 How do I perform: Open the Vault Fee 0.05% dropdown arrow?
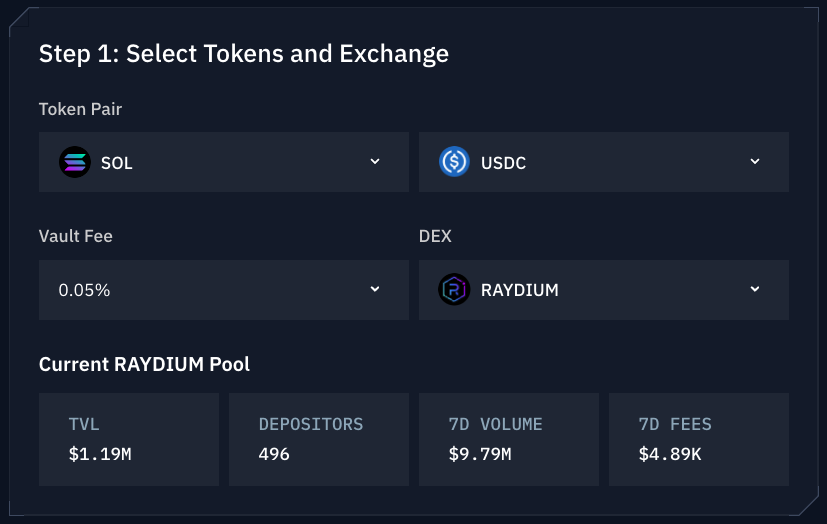(x=375, y=289)
